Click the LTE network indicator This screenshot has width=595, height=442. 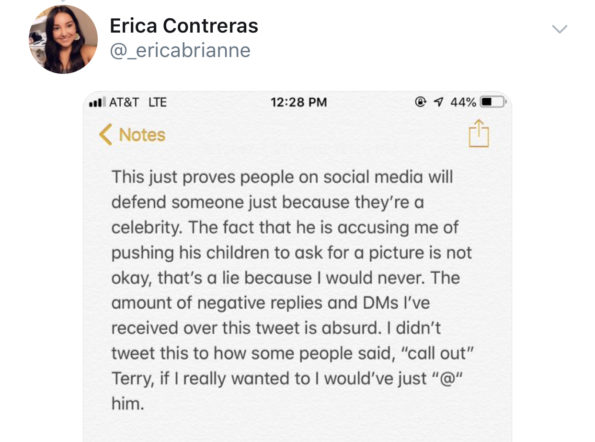(x=157, y=102)
